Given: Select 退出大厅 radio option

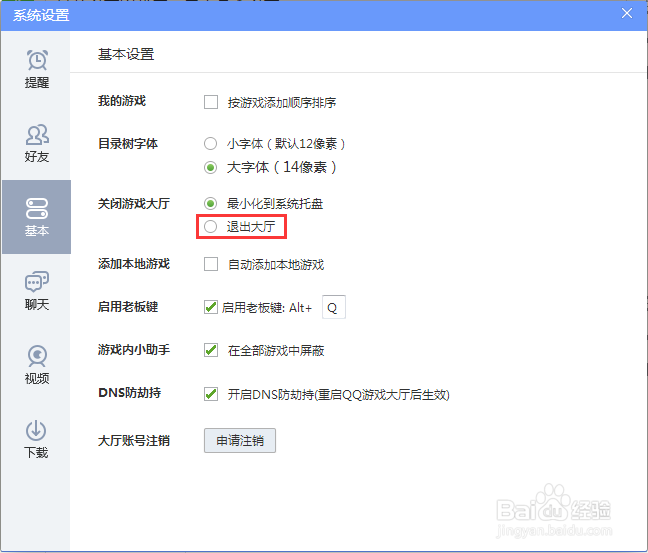Looking at the screenshot, I should click(210, 226).
